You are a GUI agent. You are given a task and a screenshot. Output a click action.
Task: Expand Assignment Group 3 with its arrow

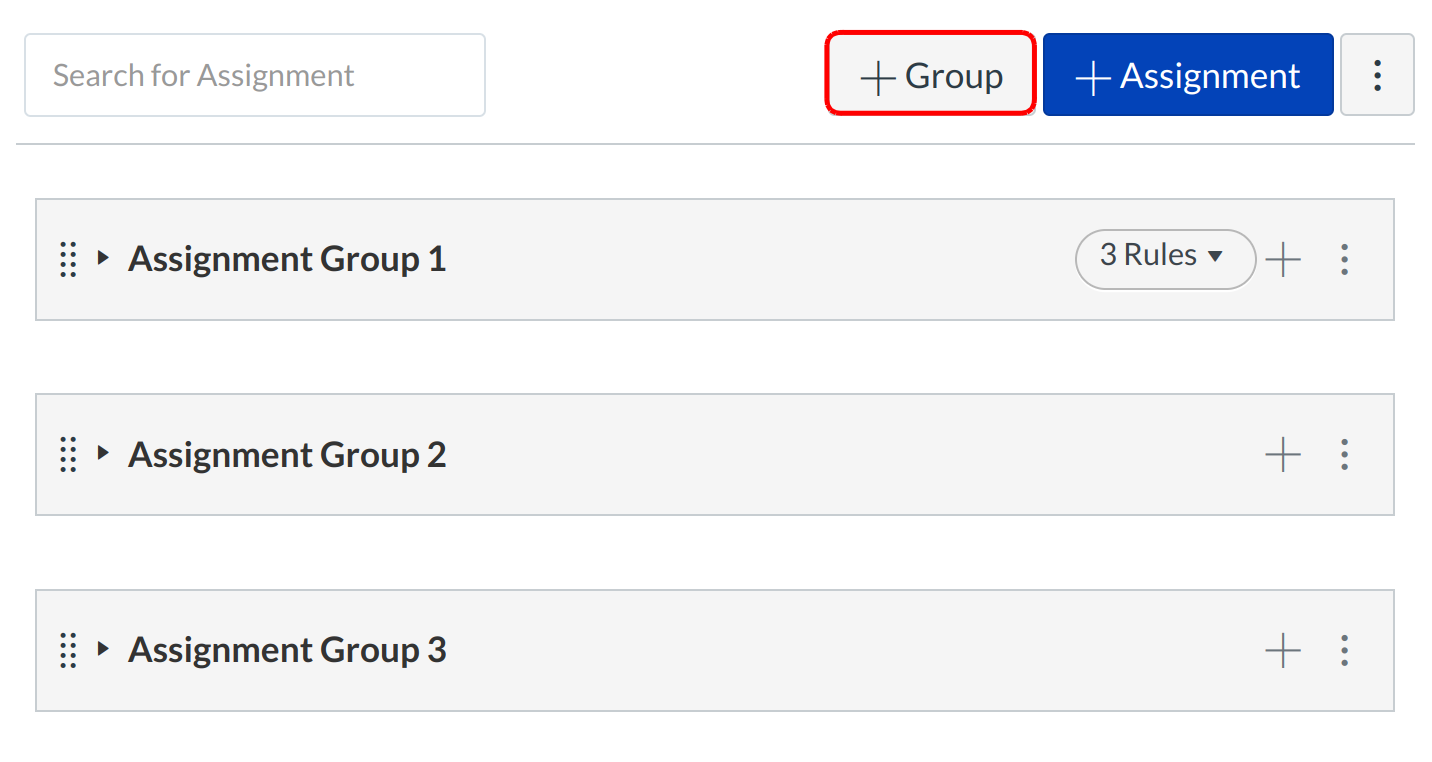pyautogui.click(x=102, y=648)
